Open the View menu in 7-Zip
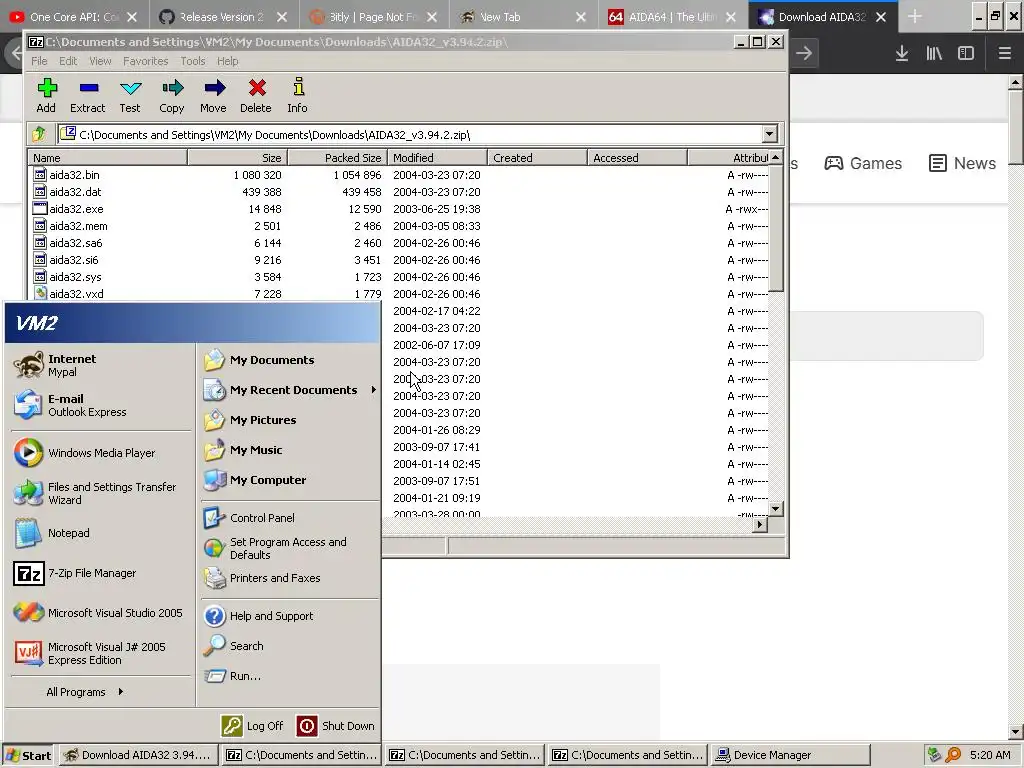 pyautogui.click(x=100, y=61)
